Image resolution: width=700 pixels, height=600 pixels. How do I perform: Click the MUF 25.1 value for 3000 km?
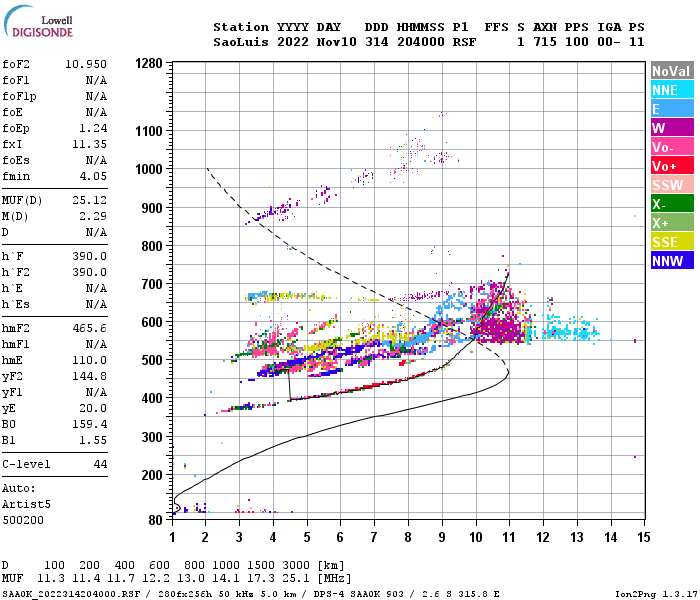[296, 579]
